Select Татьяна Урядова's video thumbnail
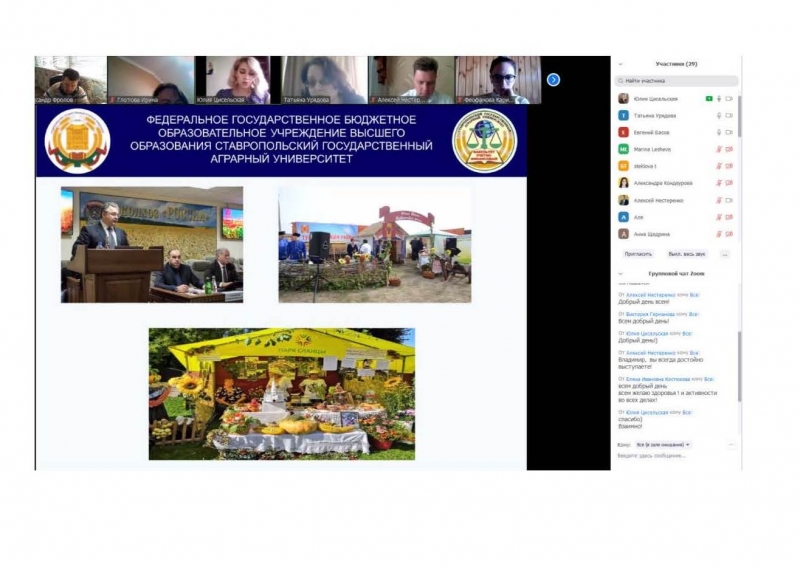Image resolution: width=800 pixels, height=567 pixels. pyautogui.click(x=324, y=80)
